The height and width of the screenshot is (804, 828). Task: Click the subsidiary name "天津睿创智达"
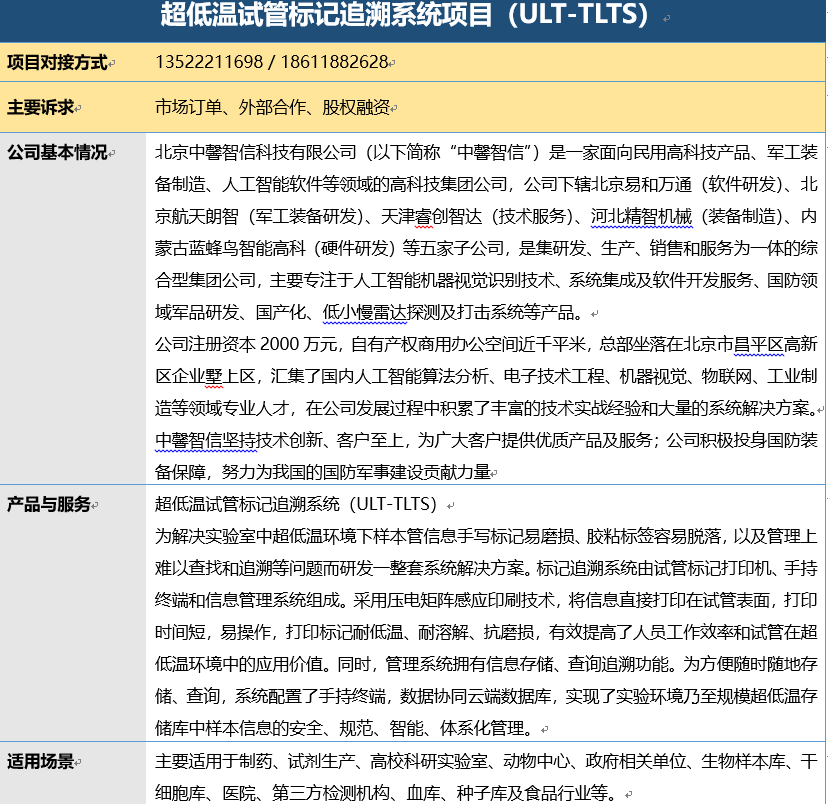click(431, 216)
